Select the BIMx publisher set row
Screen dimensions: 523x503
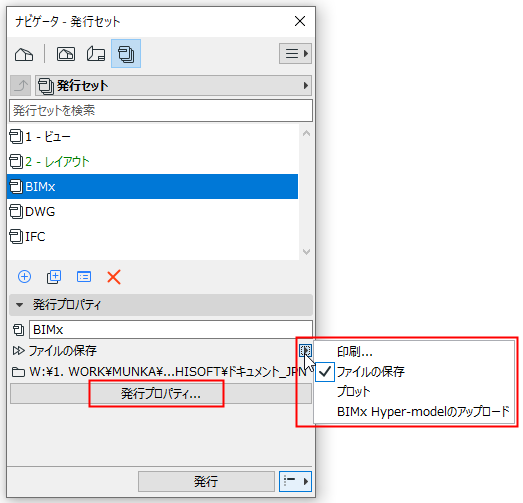(x=152, y=186)
